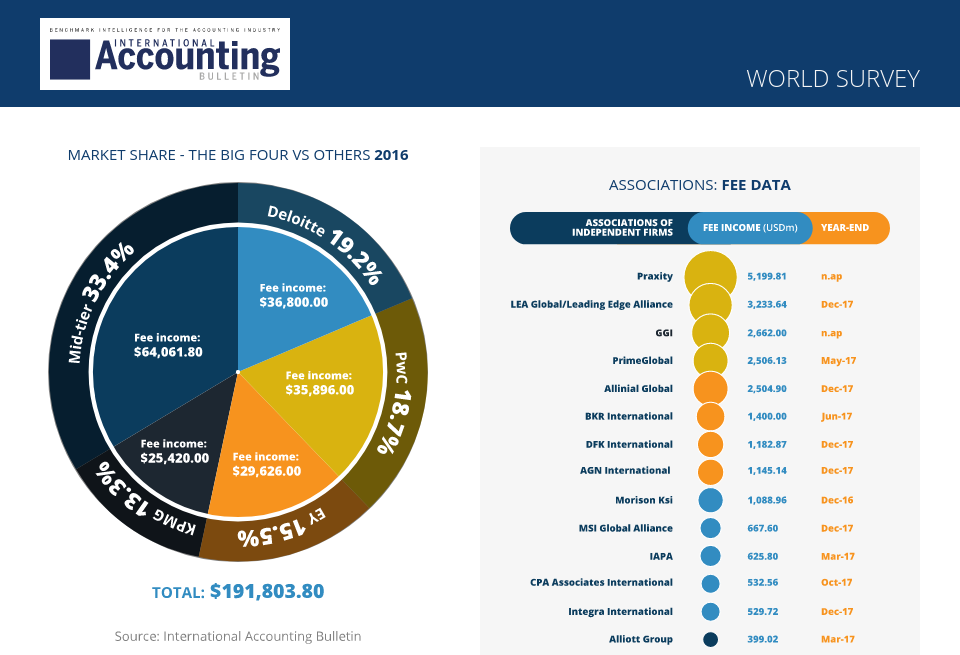Select the Fee Income (USDm) header tab
Screen dimensions: 960x655
pos(749,227)
